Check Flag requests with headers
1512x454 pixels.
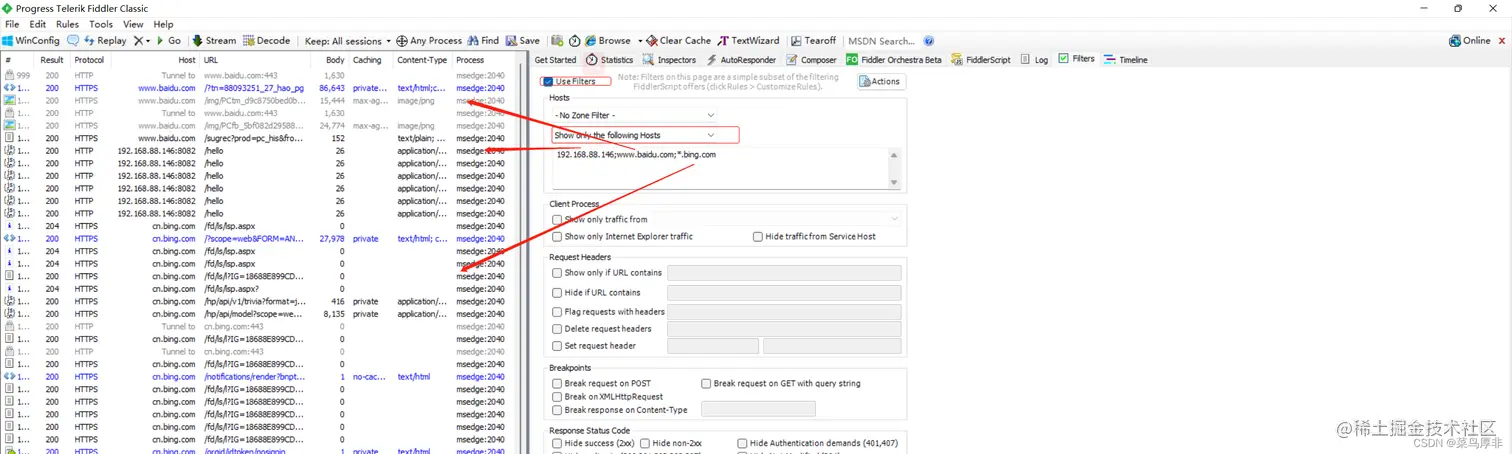[557, 312]
